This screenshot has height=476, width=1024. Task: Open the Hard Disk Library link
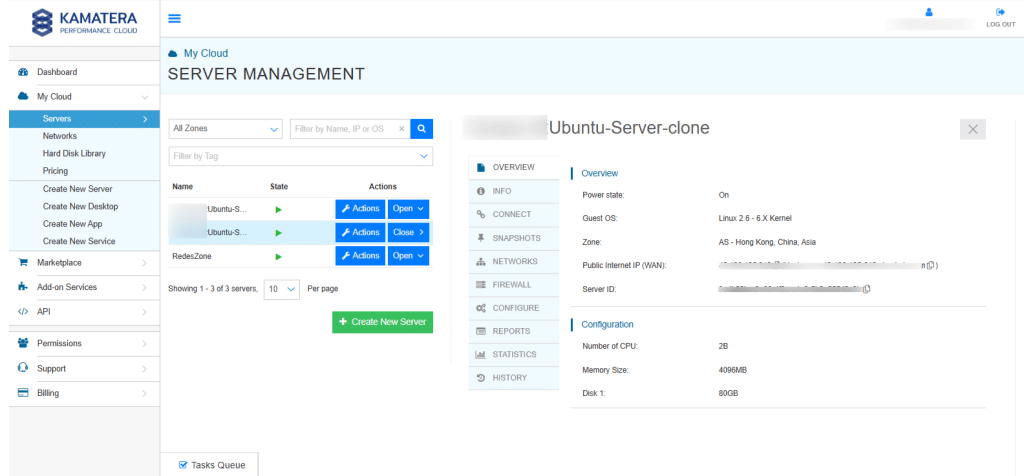[x=74, y=153]
